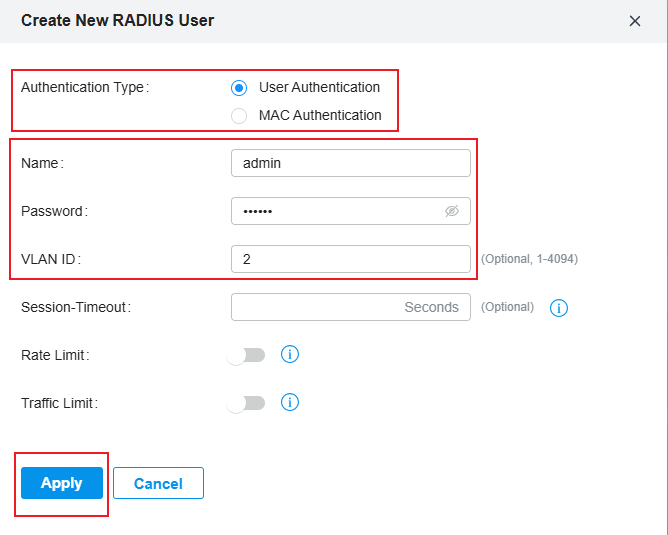The image size is (668, 535).
Task: Choose the MAC Authentication radio button
Action: coord(239,115)
